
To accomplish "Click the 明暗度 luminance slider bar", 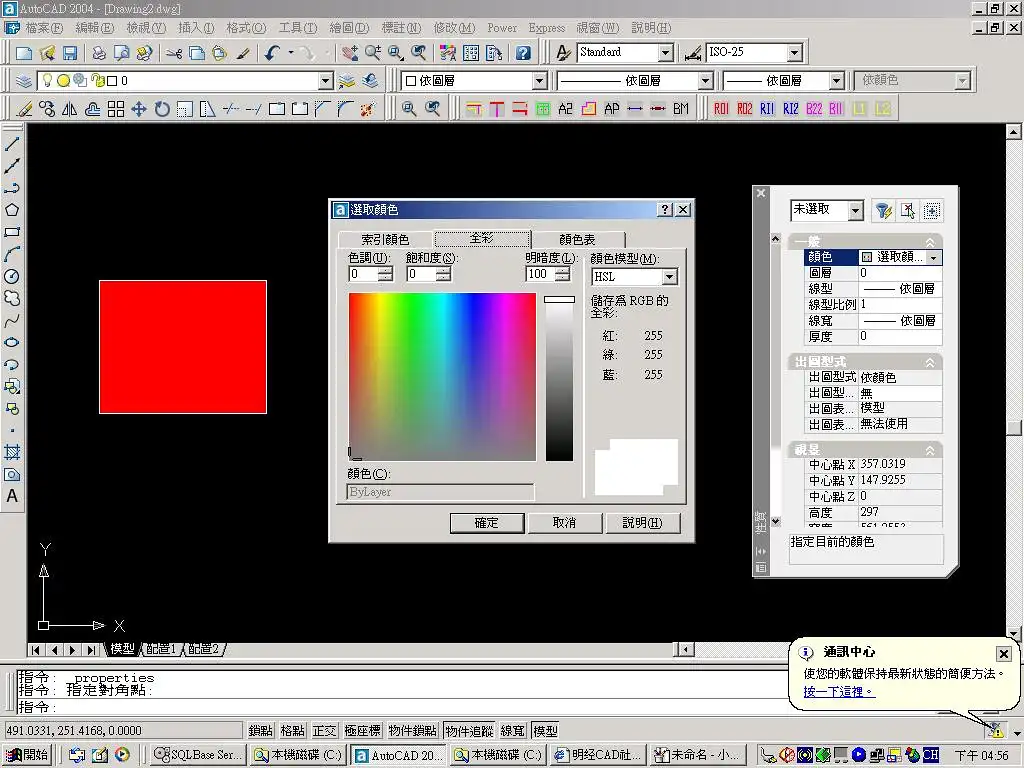I will [560, 378].
